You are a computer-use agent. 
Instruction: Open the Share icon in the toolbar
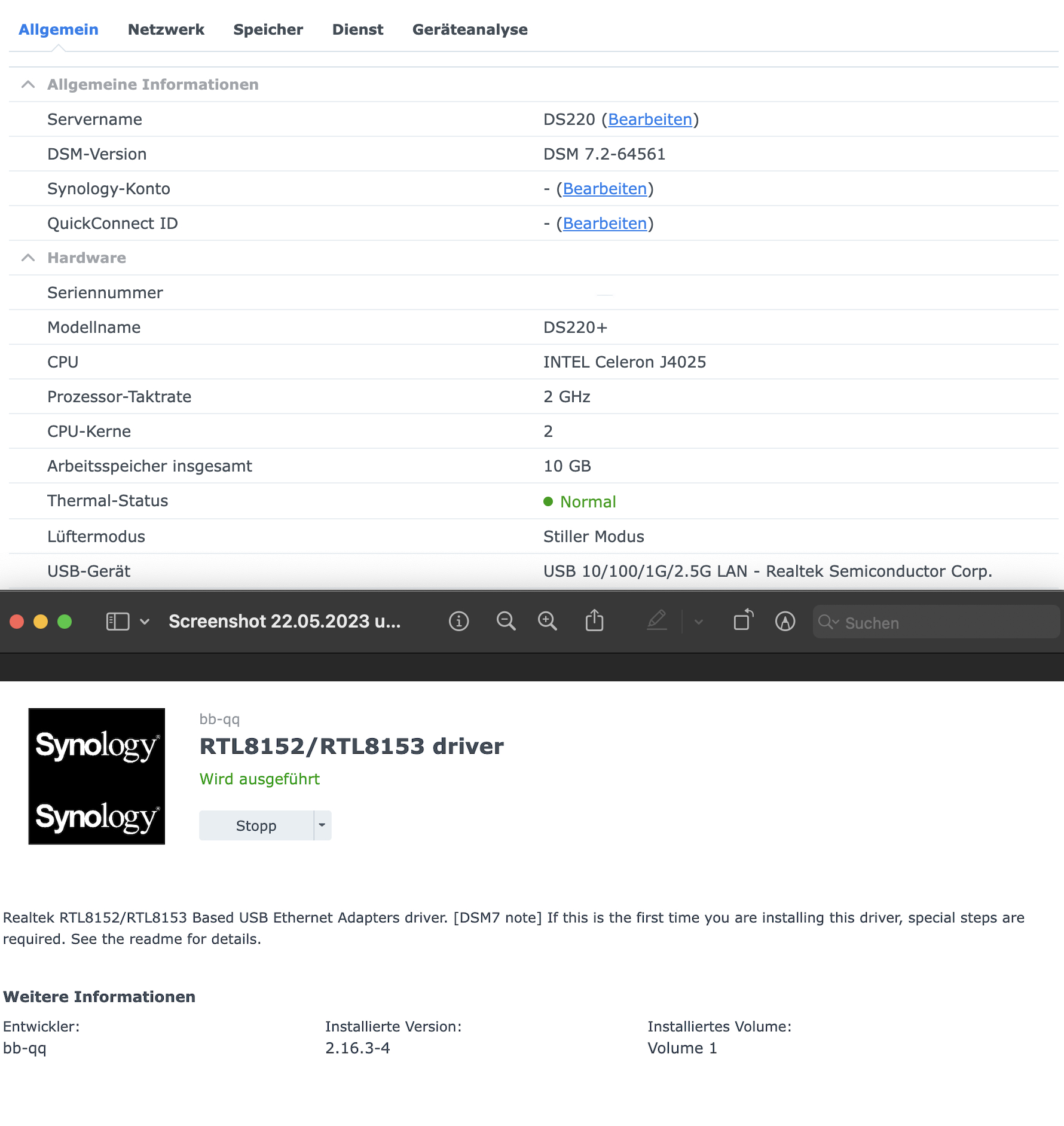coord(594,622)
